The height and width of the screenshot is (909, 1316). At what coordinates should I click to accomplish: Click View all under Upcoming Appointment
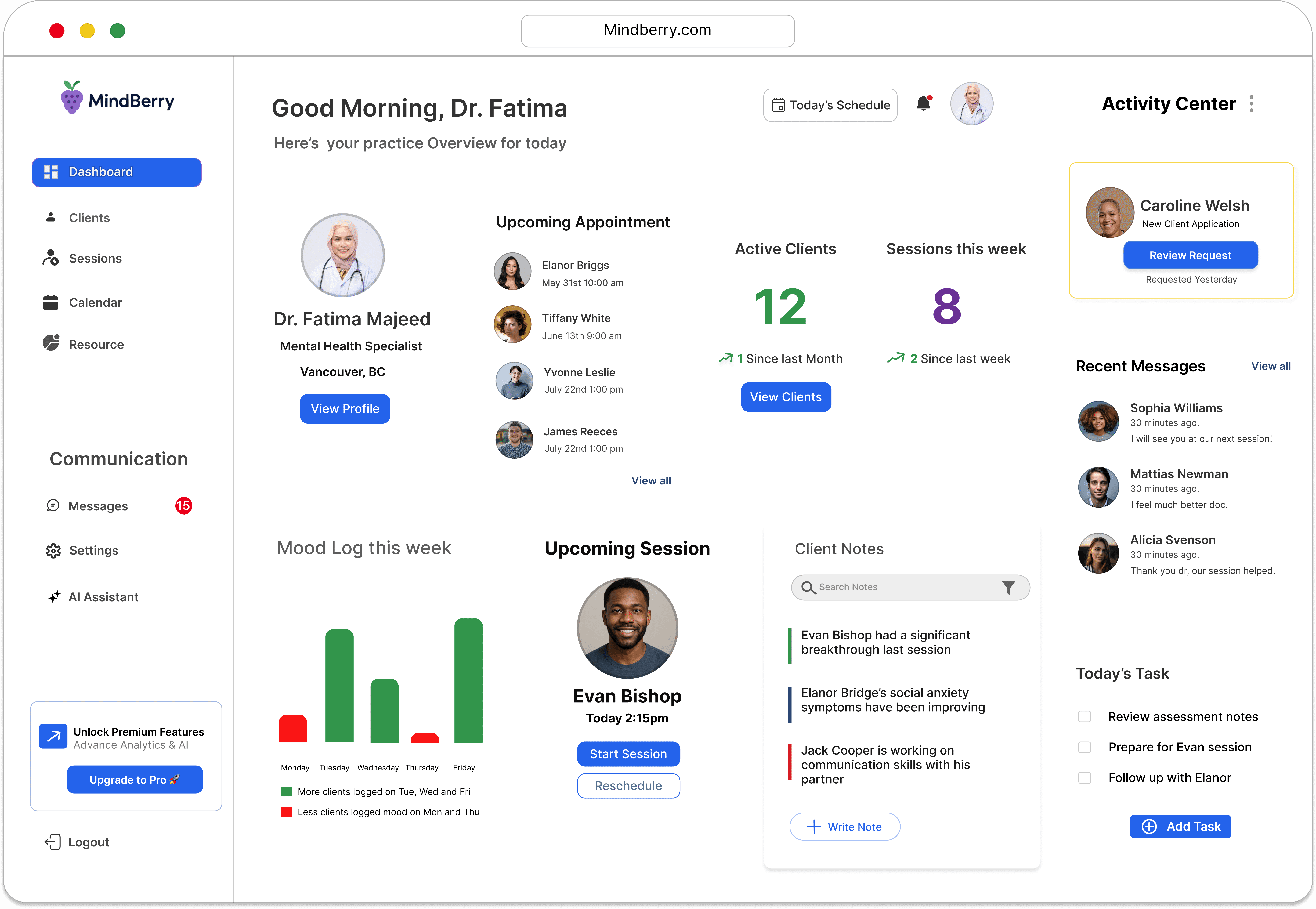(651, 481)
